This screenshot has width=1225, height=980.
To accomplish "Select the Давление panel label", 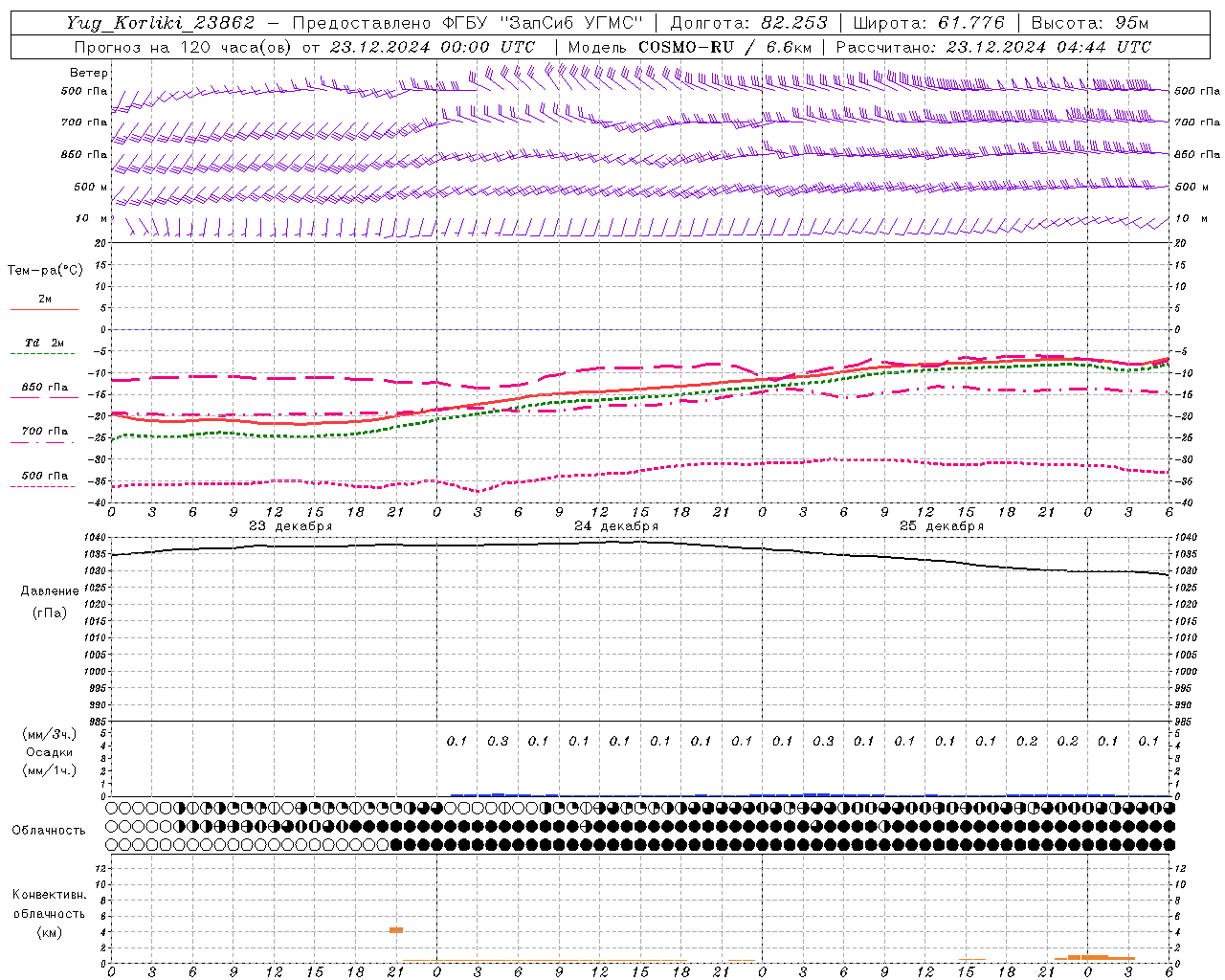I will tap(50, 591).
